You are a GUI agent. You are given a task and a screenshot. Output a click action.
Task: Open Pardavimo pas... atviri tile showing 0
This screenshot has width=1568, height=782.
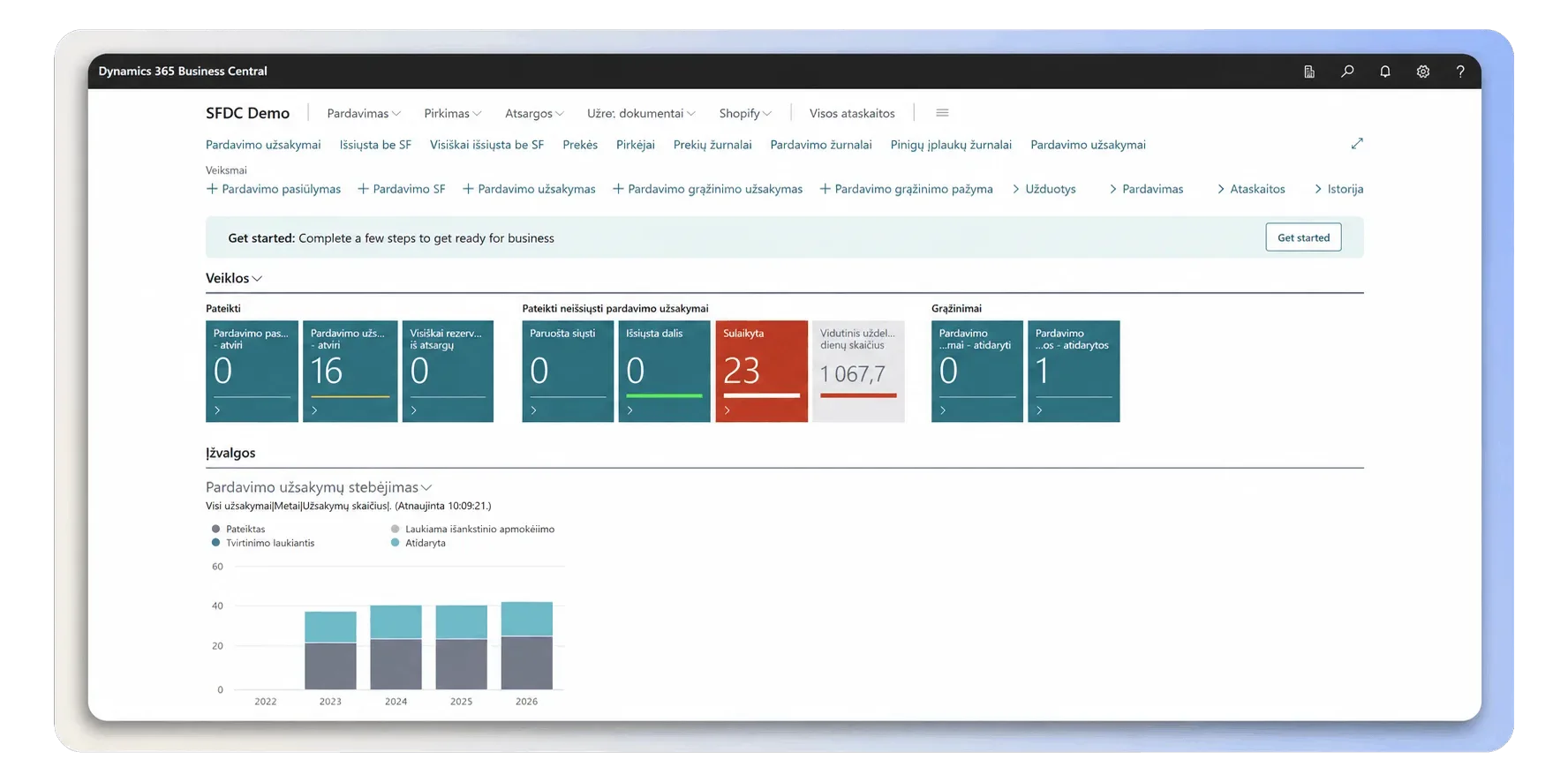point(252,371)
